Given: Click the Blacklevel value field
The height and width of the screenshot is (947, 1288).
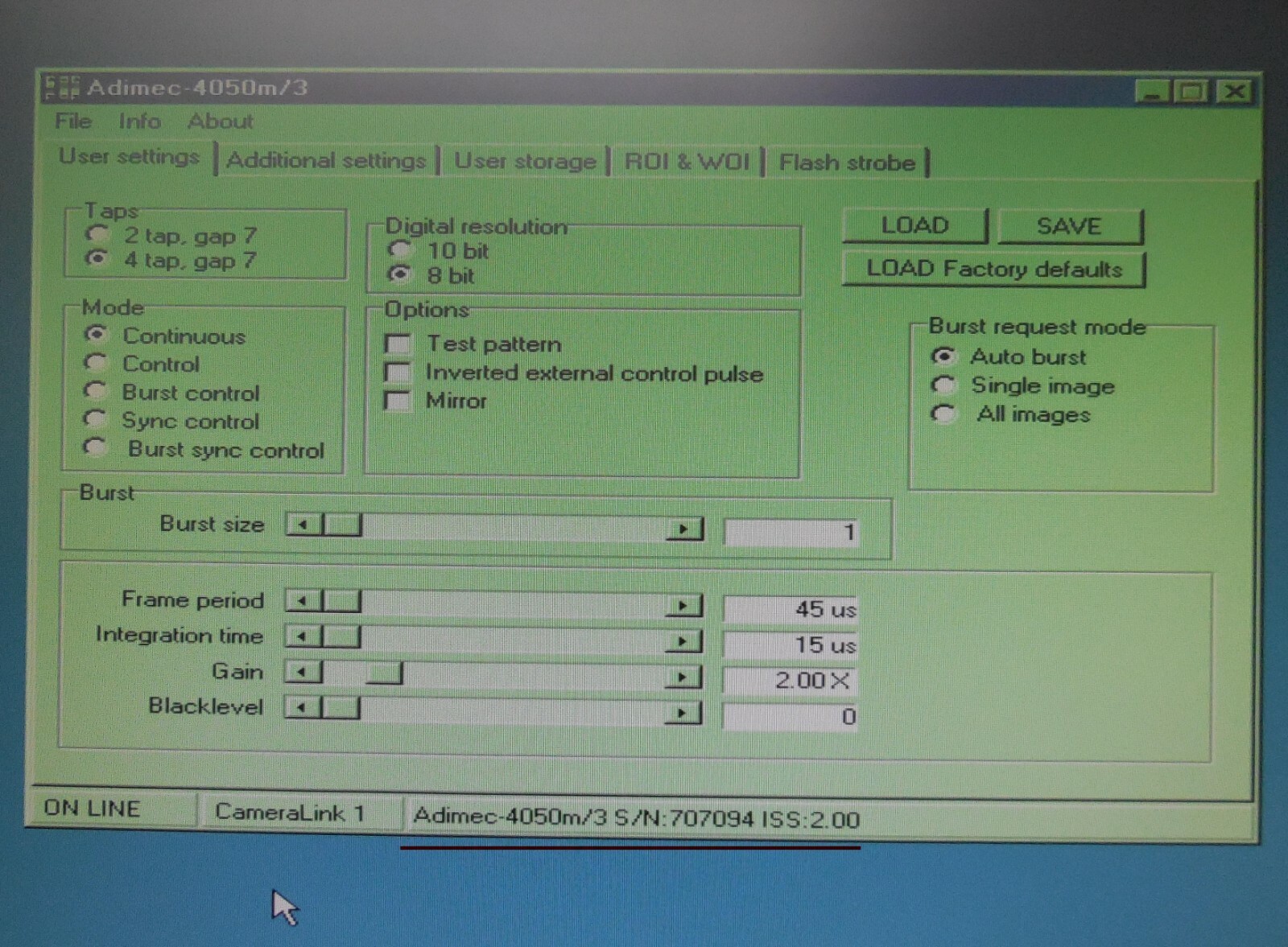Looking at the screenshot, I should tap(790, 716).
